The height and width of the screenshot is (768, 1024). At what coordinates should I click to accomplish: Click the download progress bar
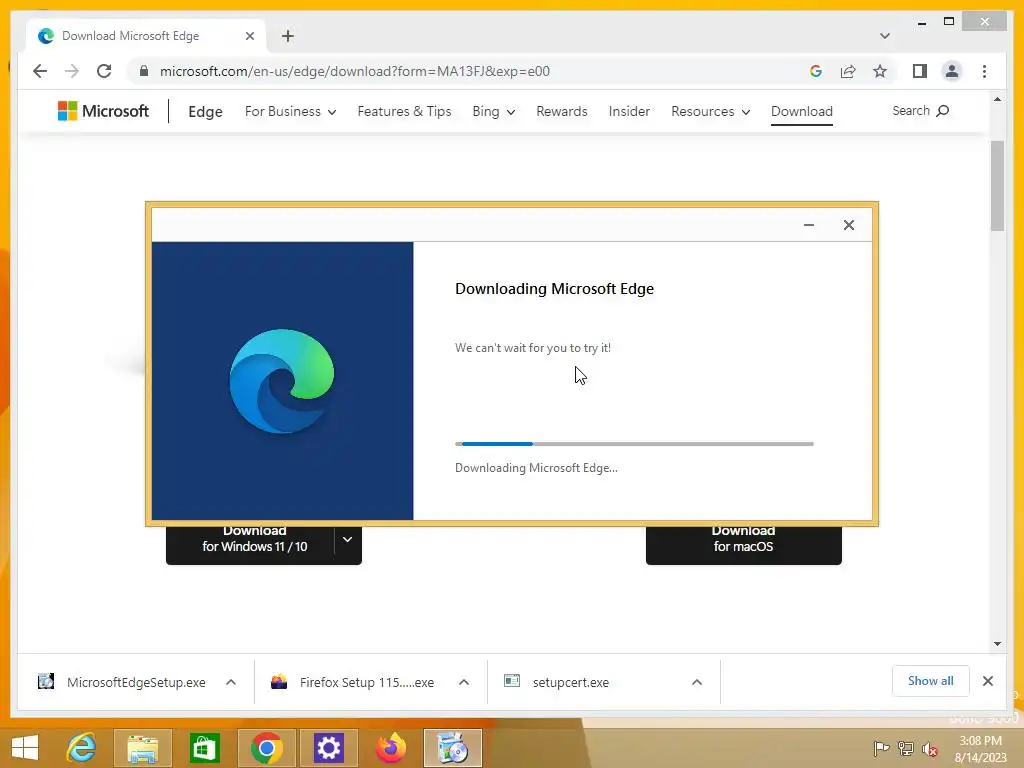coord(634,444)
